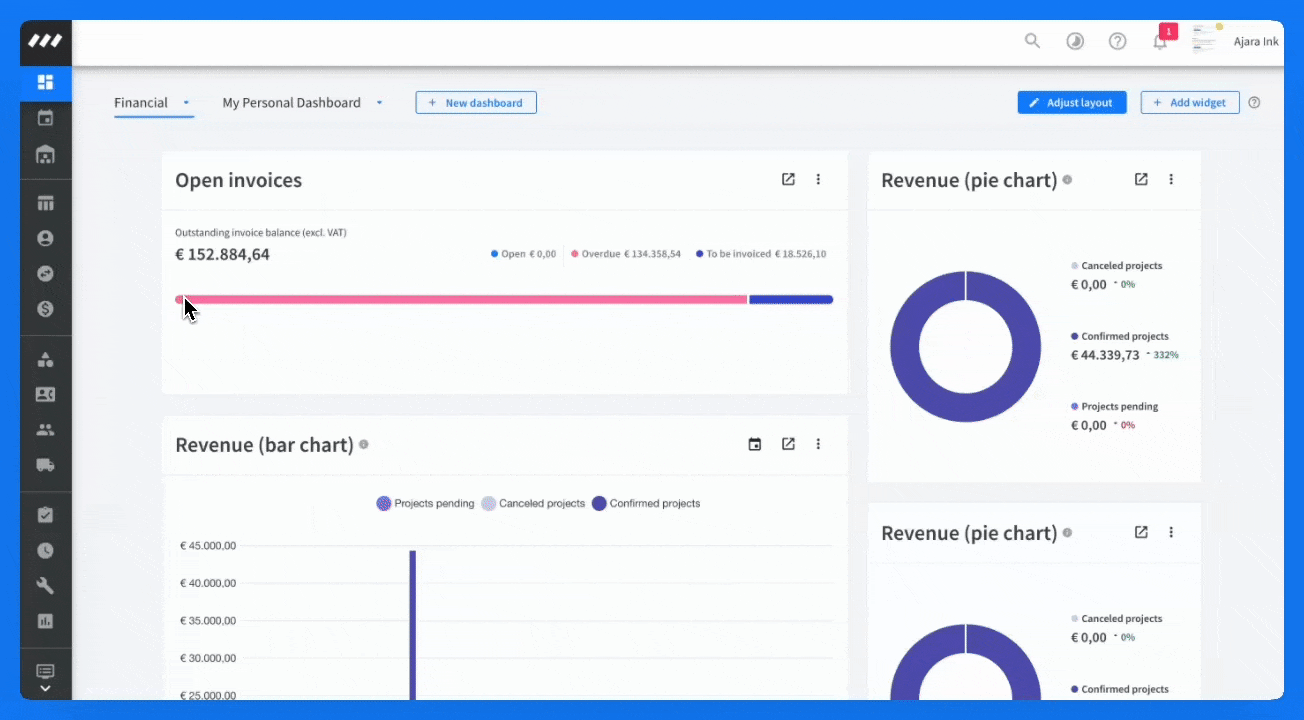Click Confirmed projects € 44.339,73 value
The height and width of the screenshot is (720, 1304).
1105,355
